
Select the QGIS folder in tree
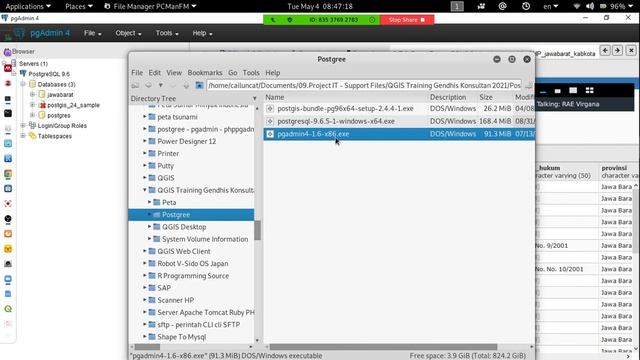tap(166, 178)
